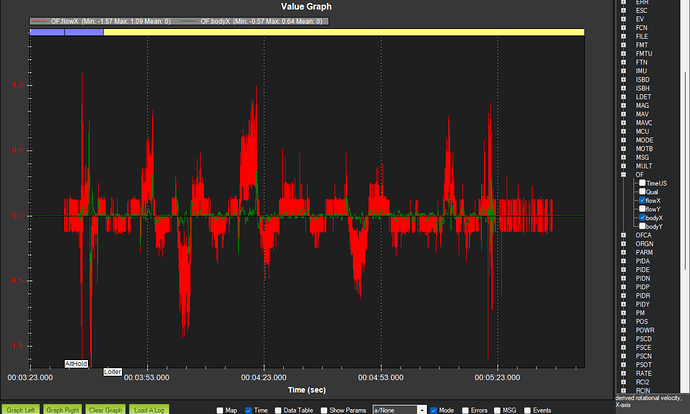Click the tree panel vertical scrollbar
Image resolution: width=690 pixels, height=414 pixels.
(x=686, y=172)
